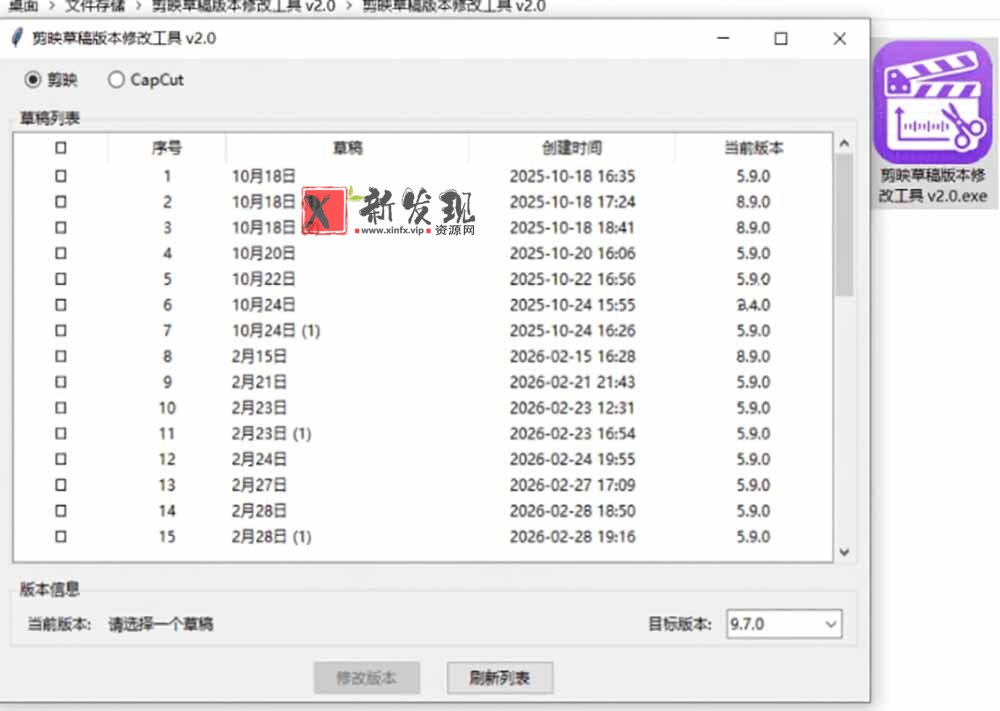Click the 序号 column header
Viewport: 1000px width, 711px height.
(x=167, y=148)
